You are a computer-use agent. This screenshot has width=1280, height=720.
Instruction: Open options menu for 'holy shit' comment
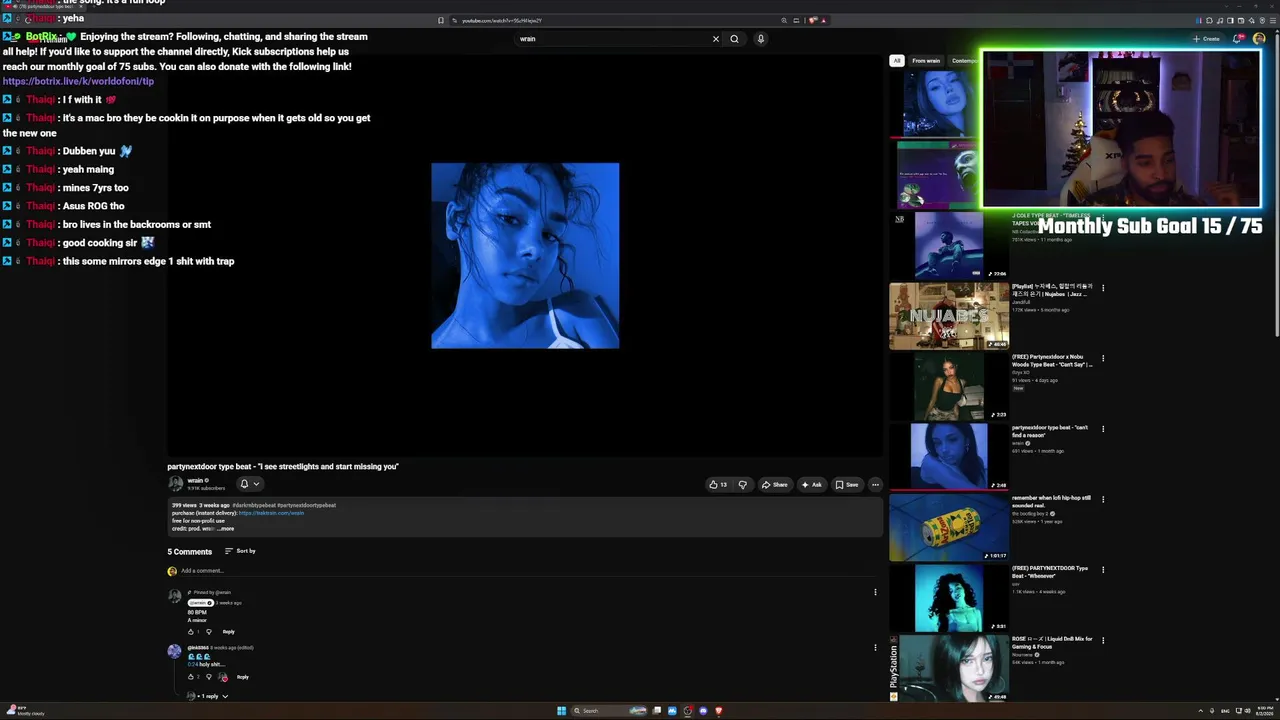click(875, 647)
